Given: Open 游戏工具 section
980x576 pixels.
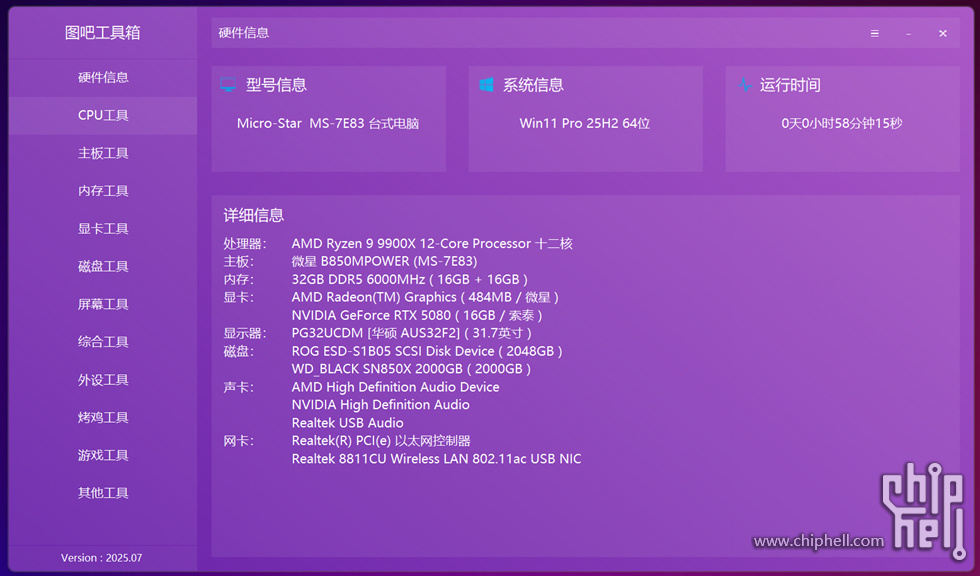Looking at the screenshot, I should 103,455.
